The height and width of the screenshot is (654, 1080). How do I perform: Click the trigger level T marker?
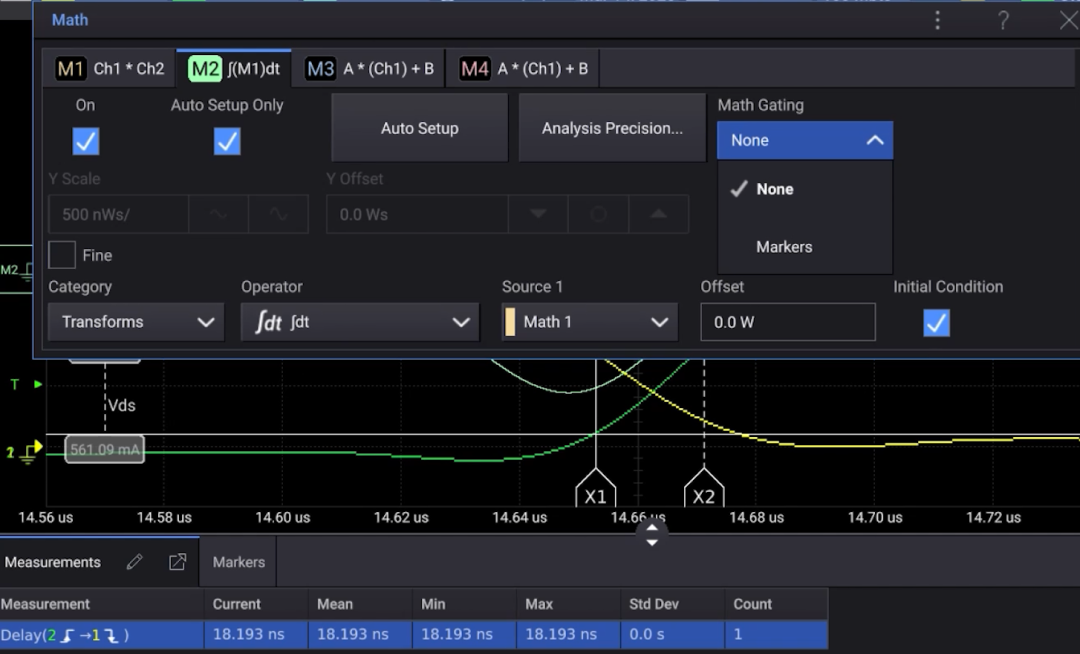(x=25, y=384)
